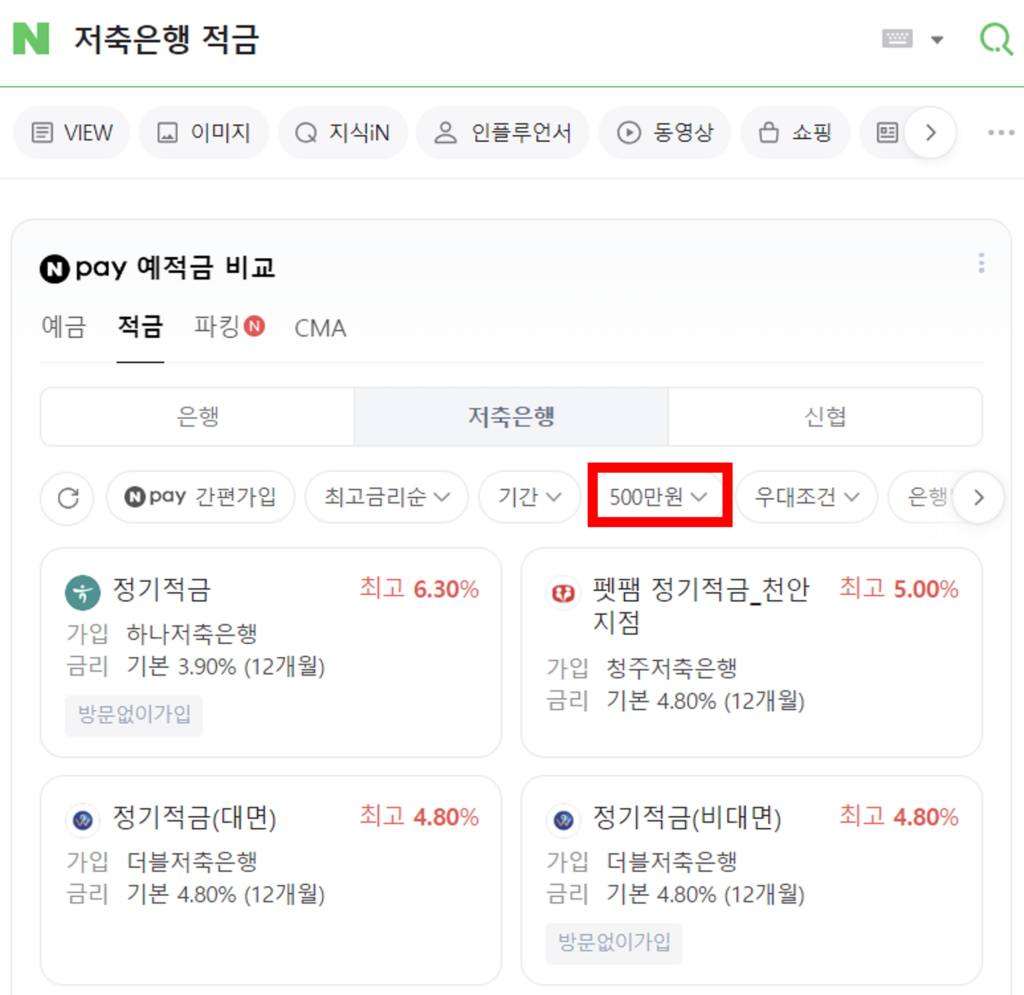
Task: Open the partially hidden 은행 filter
Action: (926, 498)
